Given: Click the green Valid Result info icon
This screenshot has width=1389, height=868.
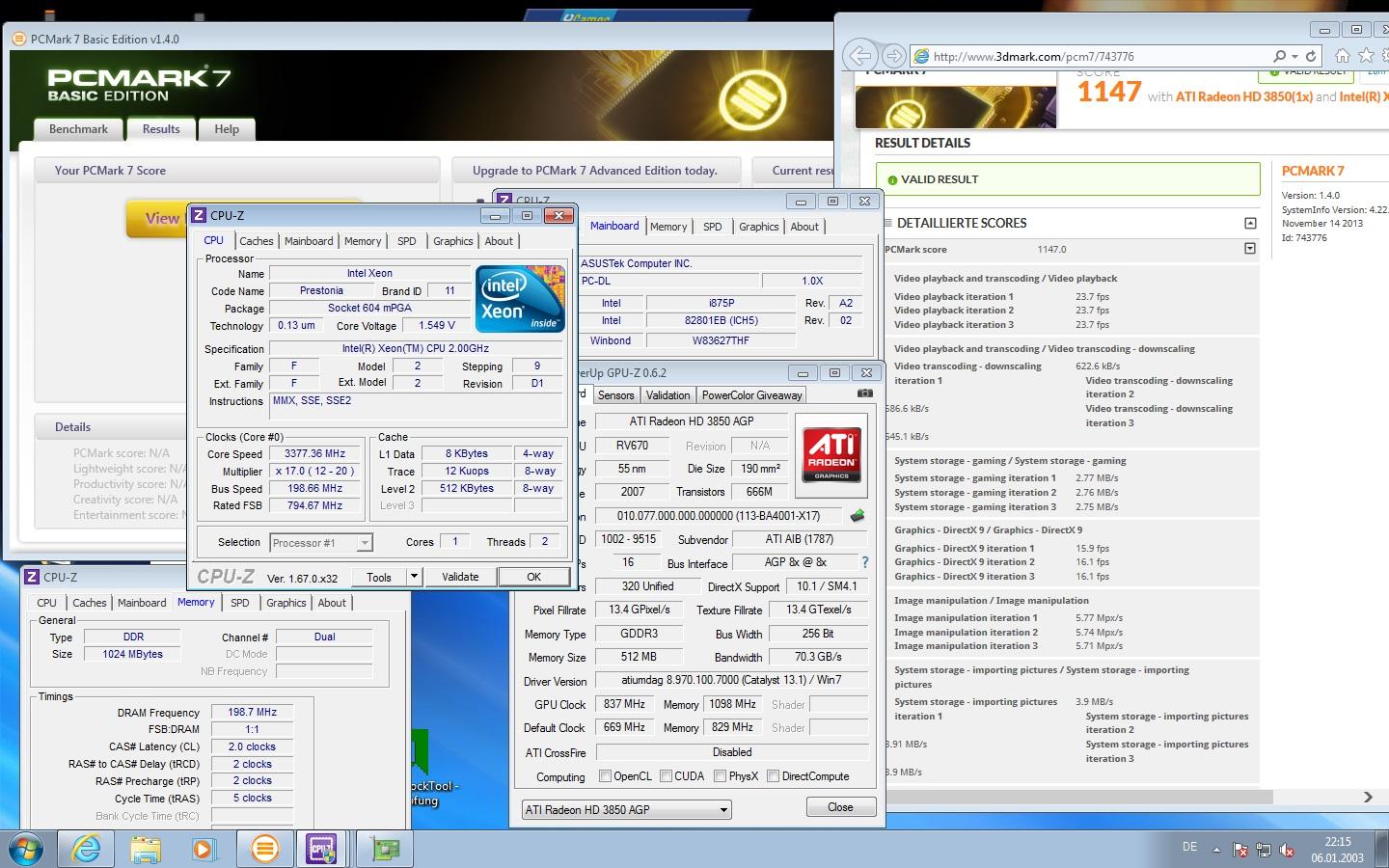Looking at the screenshot, I should pyautogui.click(x=892, y=180).
